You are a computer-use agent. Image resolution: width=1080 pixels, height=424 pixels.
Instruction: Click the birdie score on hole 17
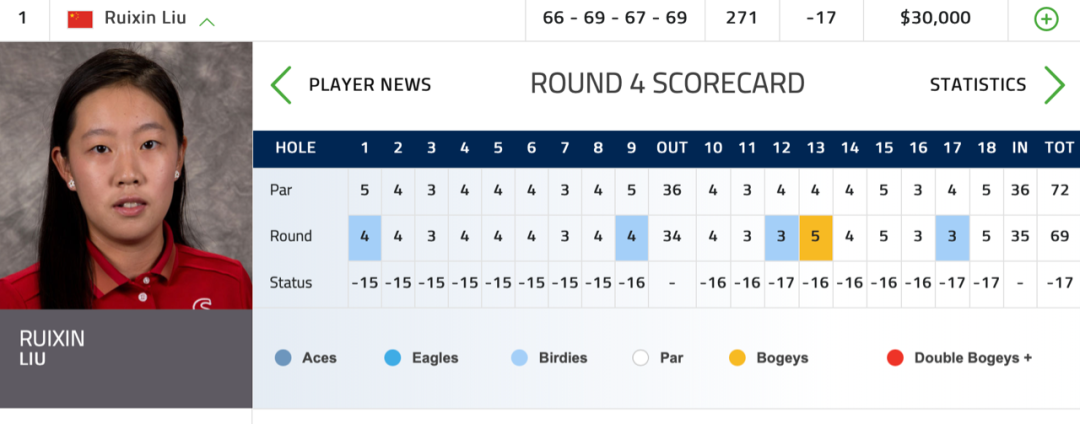coord(952,237)
